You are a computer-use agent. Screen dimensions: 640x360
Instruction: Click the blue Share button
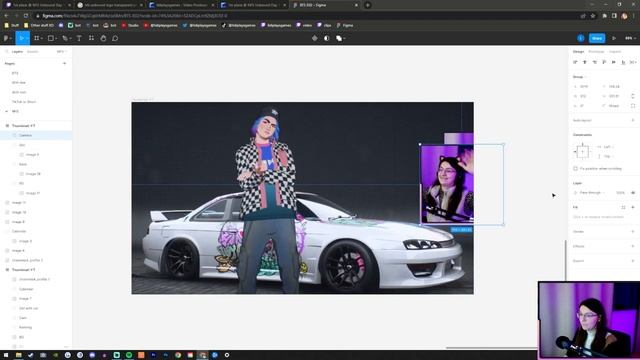click(597, 38)
